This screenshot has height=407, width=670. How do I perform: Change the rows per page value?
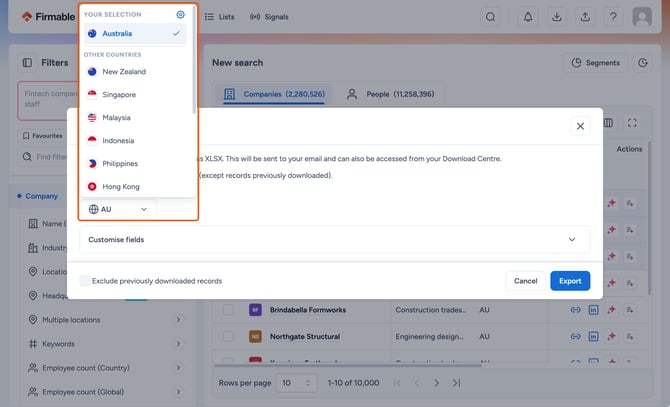pos(297,383)
